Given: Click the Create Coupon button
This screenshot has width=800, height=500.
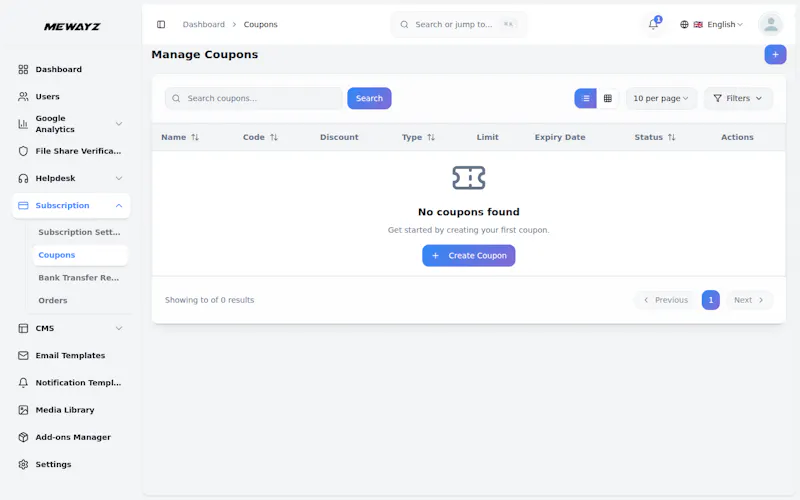Looking at the screenshot, I should 468,256.
